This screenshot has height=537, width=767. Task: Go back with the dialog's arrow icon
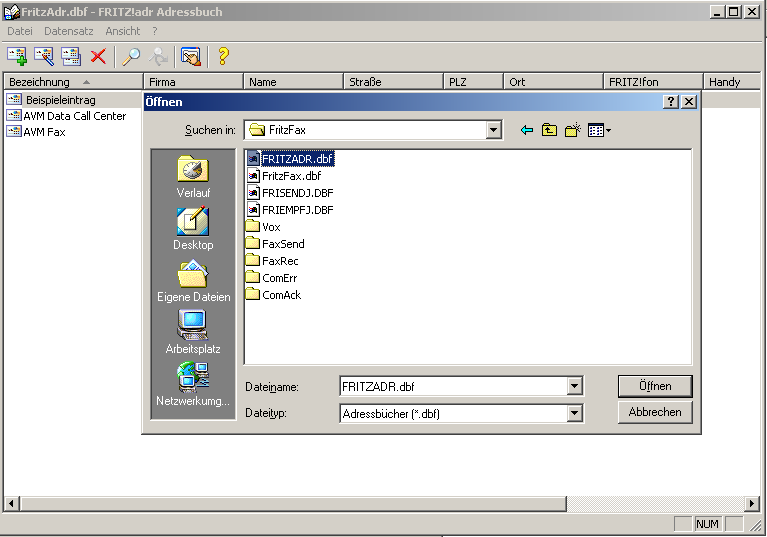526,130
